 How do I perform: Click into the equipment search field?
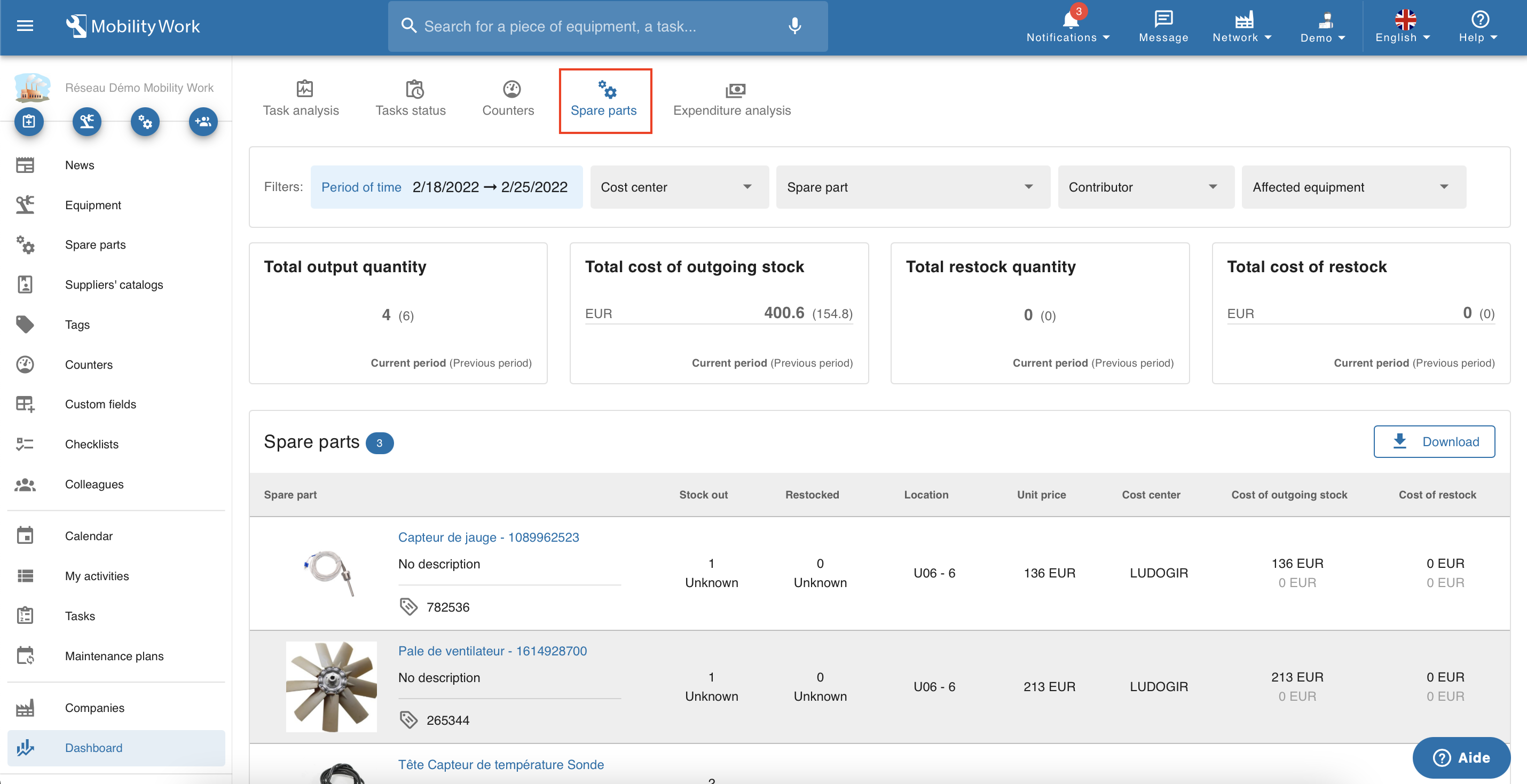608,26
